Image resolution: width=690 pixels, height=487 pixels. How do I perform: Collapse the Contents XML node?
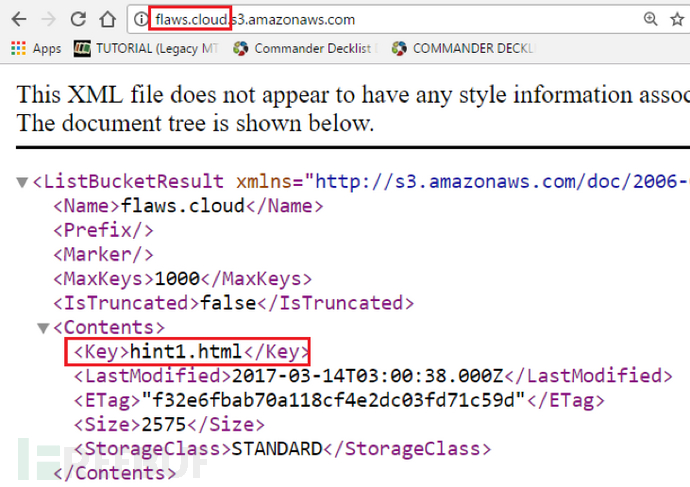[x=43, y=328]
